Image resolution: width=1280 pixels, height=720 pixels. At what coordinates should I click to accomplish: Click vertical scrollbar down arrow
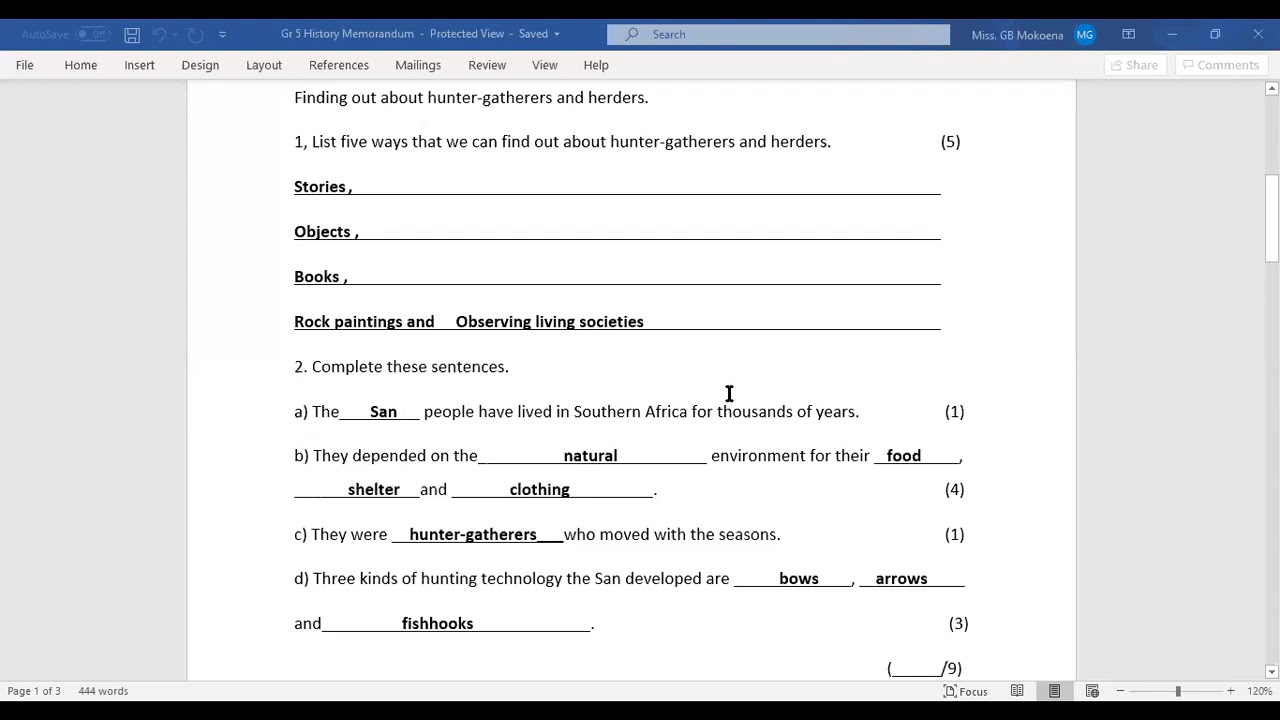pos(1272,672)
